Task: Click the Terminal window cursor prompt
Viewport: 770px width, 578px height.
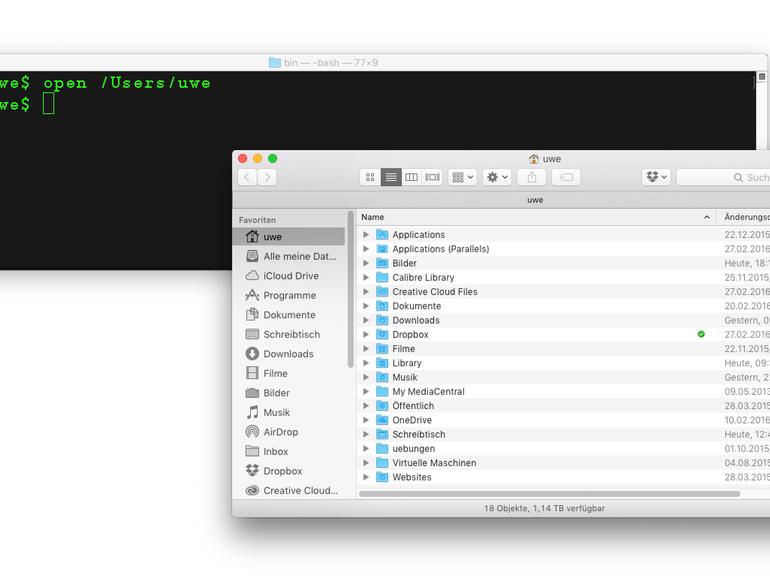Action: [49, 104]
